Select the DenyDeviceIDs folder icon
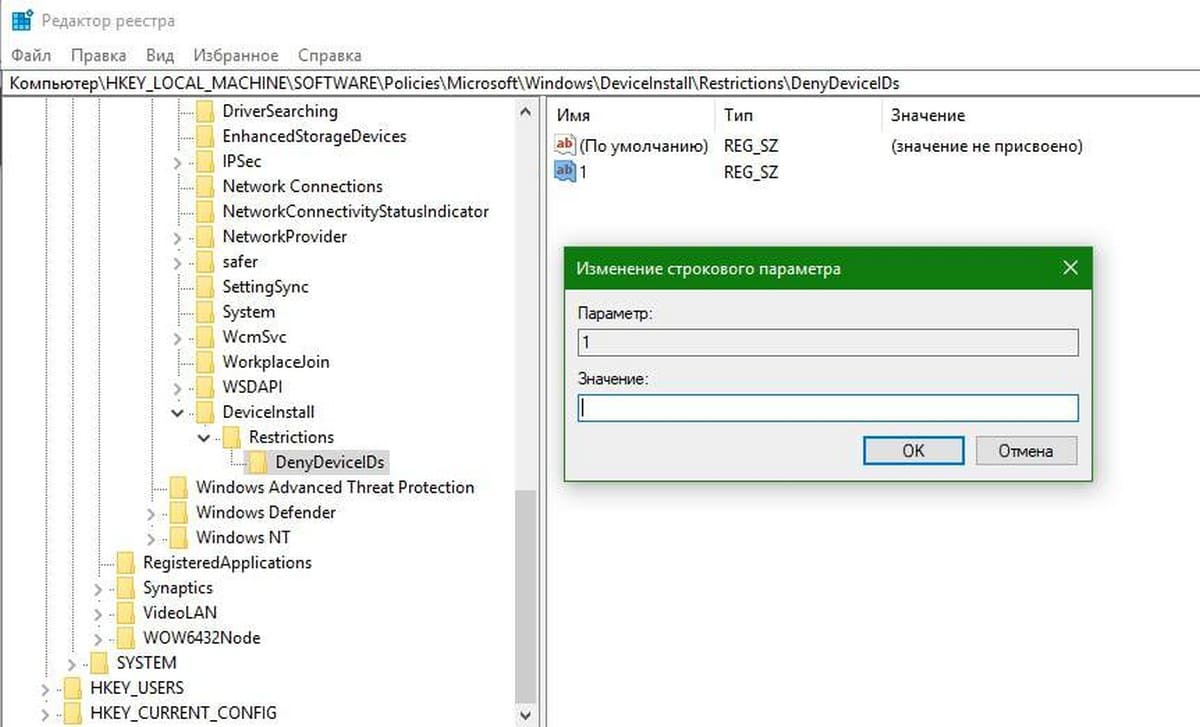Screen dimensions: 1200x727 point(258,462)
